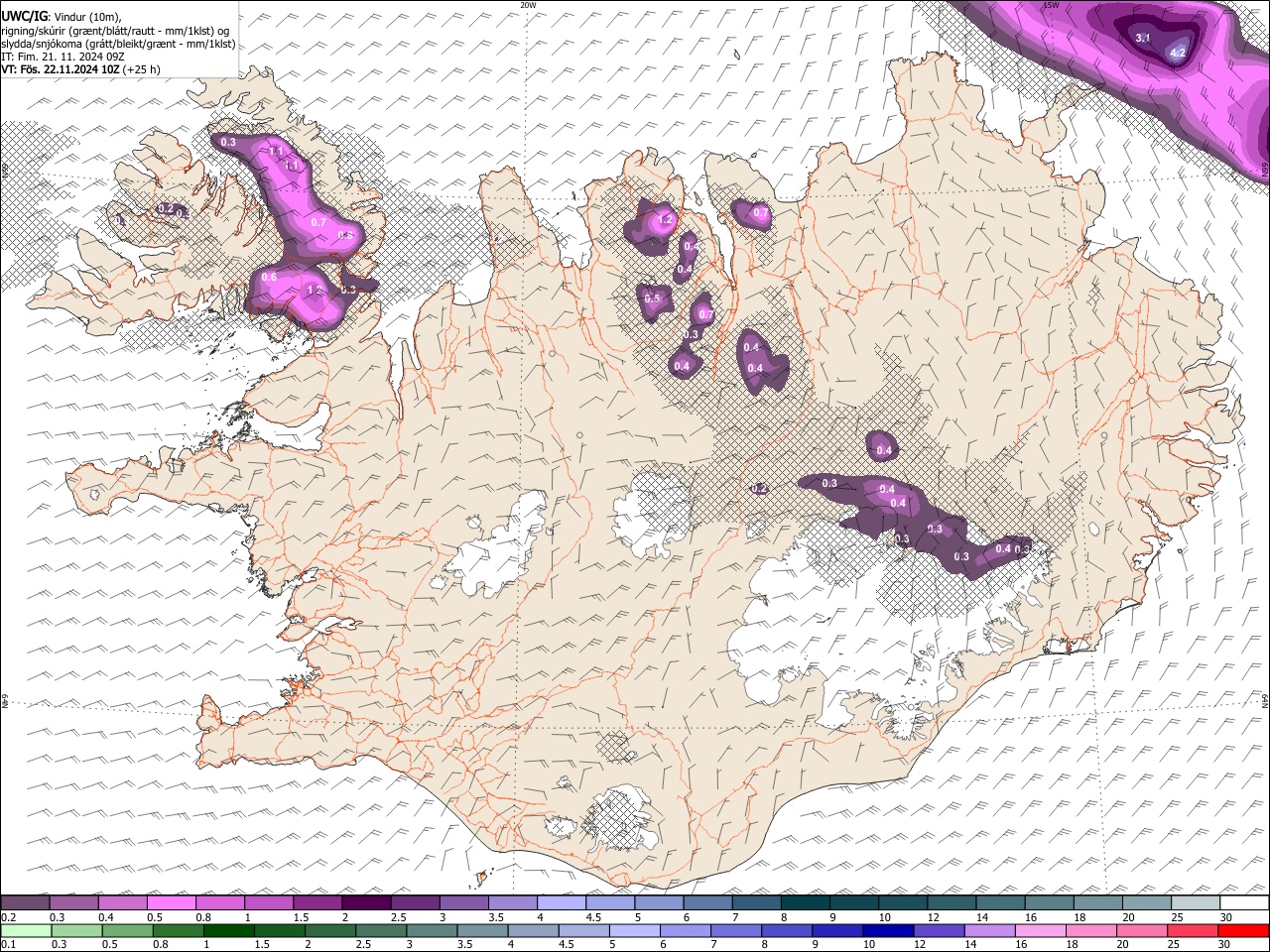Click the white swatch after 30 in upper row
The image size is (1270, 952).
tap(1244, 903)
